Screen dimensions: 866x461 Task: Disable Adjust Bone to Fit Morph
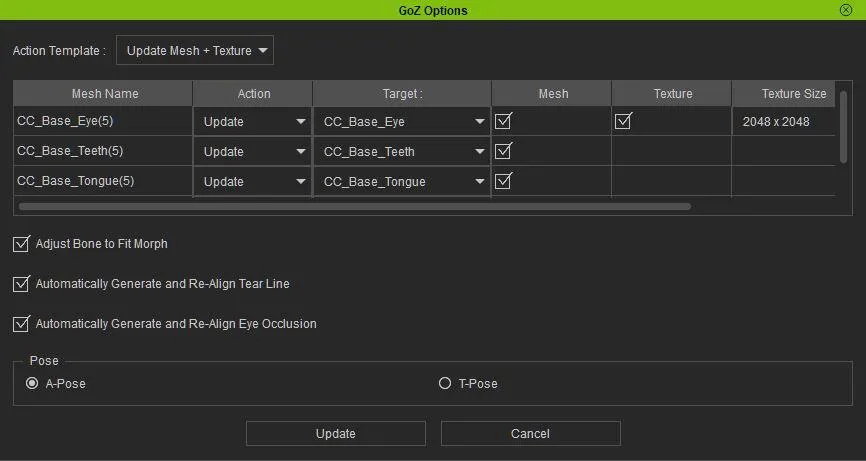pyautogui.click(x=21, y=244)
